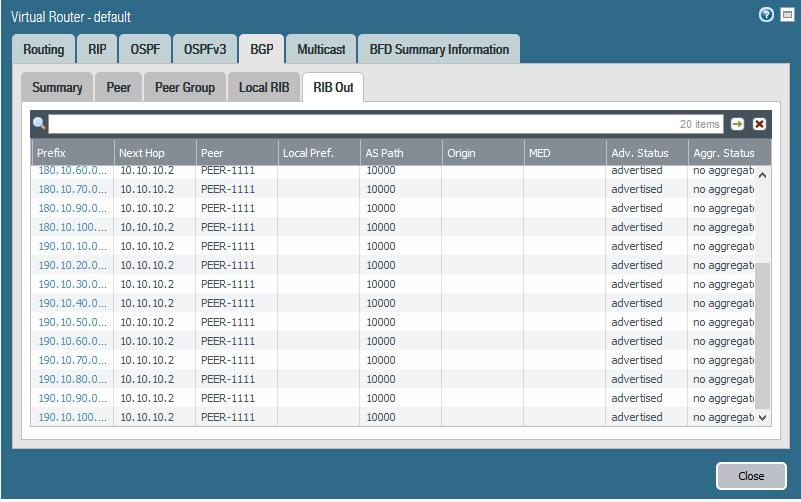The height and width of the screenshot is (502, 801).
Task: Click the Adv. Status column header
Action: (x=646, y=153)
